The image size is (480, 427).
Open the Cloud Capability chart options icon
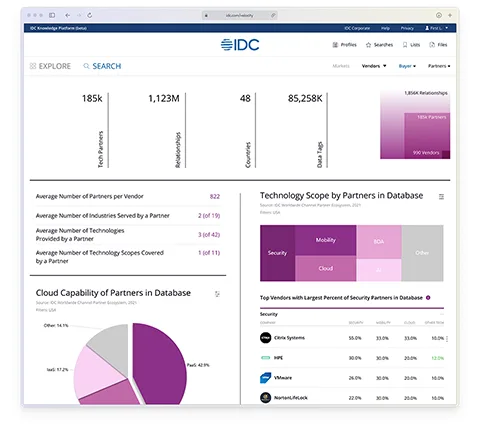coord(217,294)
